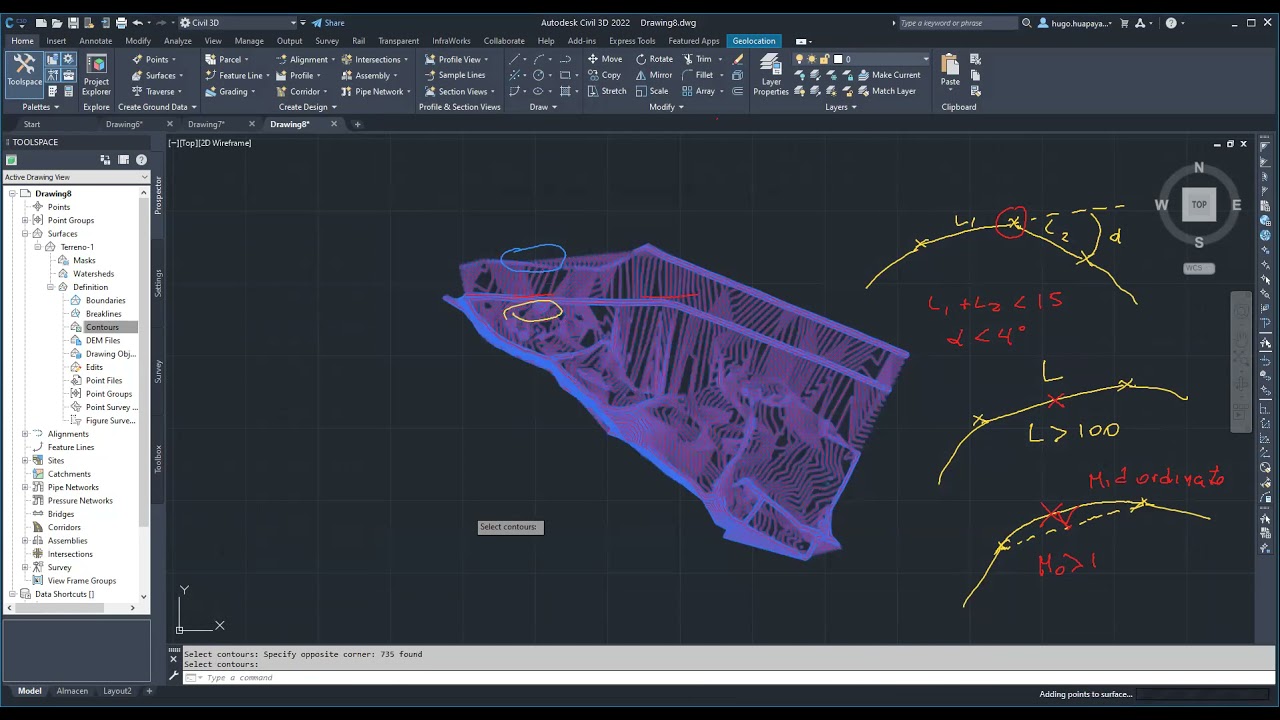Image resolution: width=1280 pixels, height=720 pixels.
Task: Open Layer Properties manager
Action: coord(771,75)
